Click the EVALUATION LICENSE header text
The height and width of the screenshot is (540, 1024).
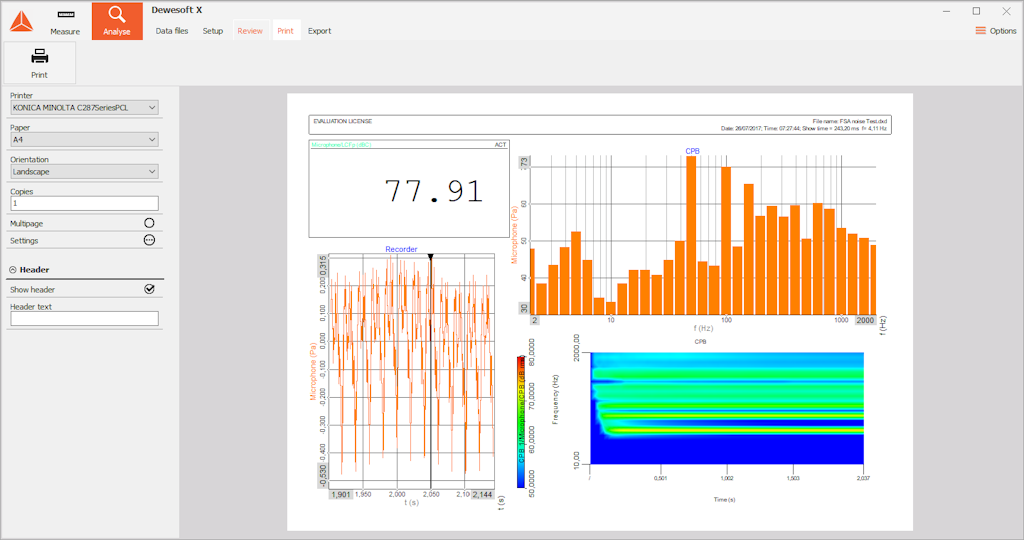343,121
